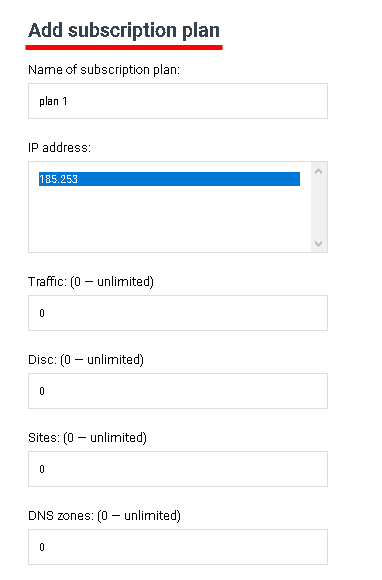Select the 185.253 IP address entry
Viewport: 382px width, 580px height.
[169, 179]
